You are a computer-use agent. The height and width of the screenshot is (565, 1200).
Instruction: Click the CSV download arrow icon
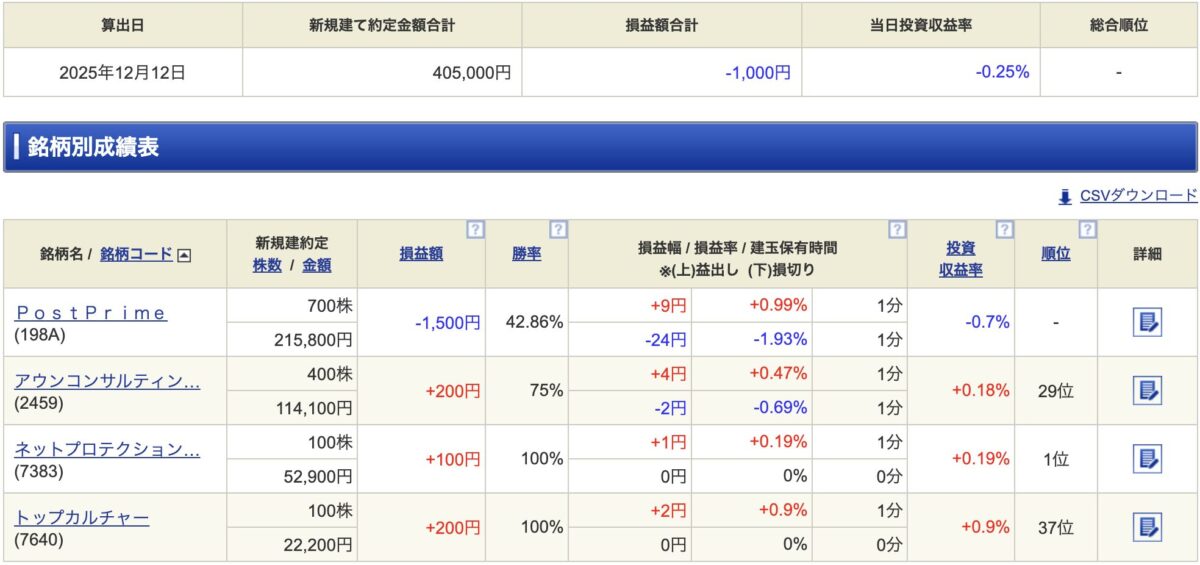(x=1065, y=197)
